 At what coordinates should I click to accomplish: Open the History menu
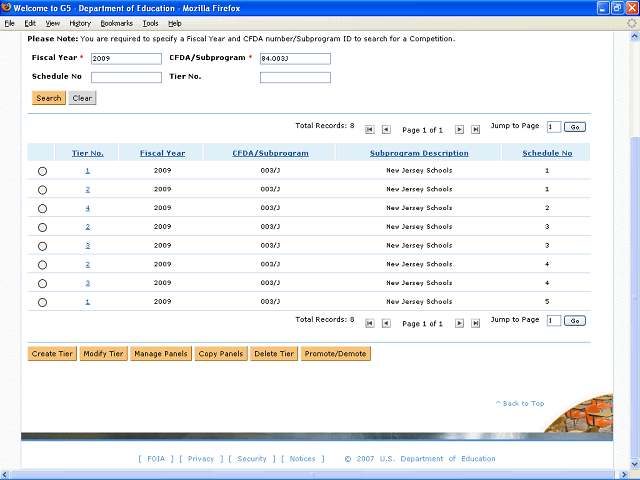[80, 23]
